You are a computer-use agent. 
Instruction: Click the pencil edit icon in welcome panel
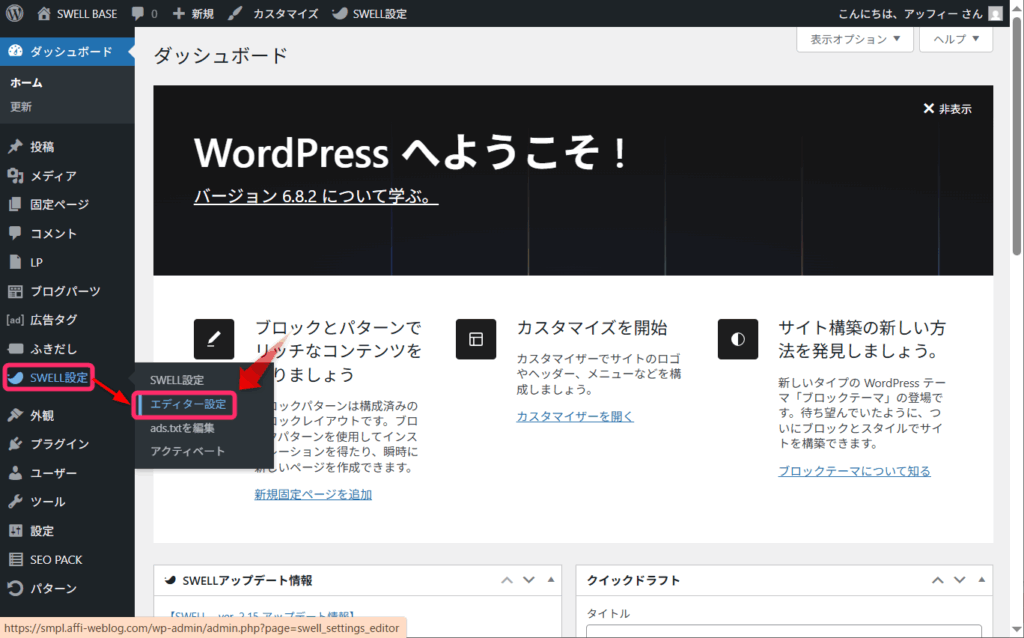coord(214,339)
